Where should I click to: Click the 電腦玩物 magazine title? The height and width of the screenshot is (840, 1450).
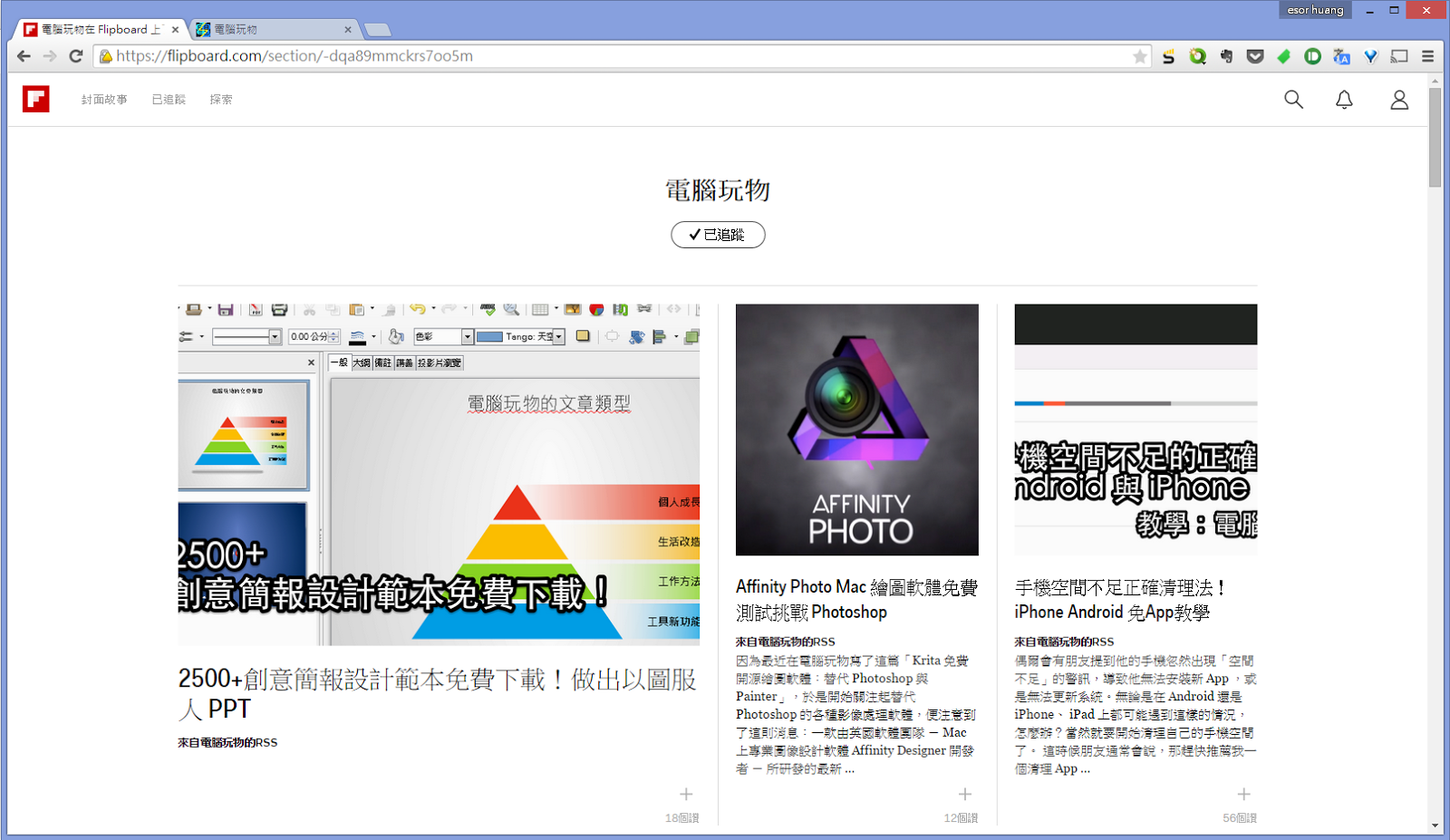[718, 190]
